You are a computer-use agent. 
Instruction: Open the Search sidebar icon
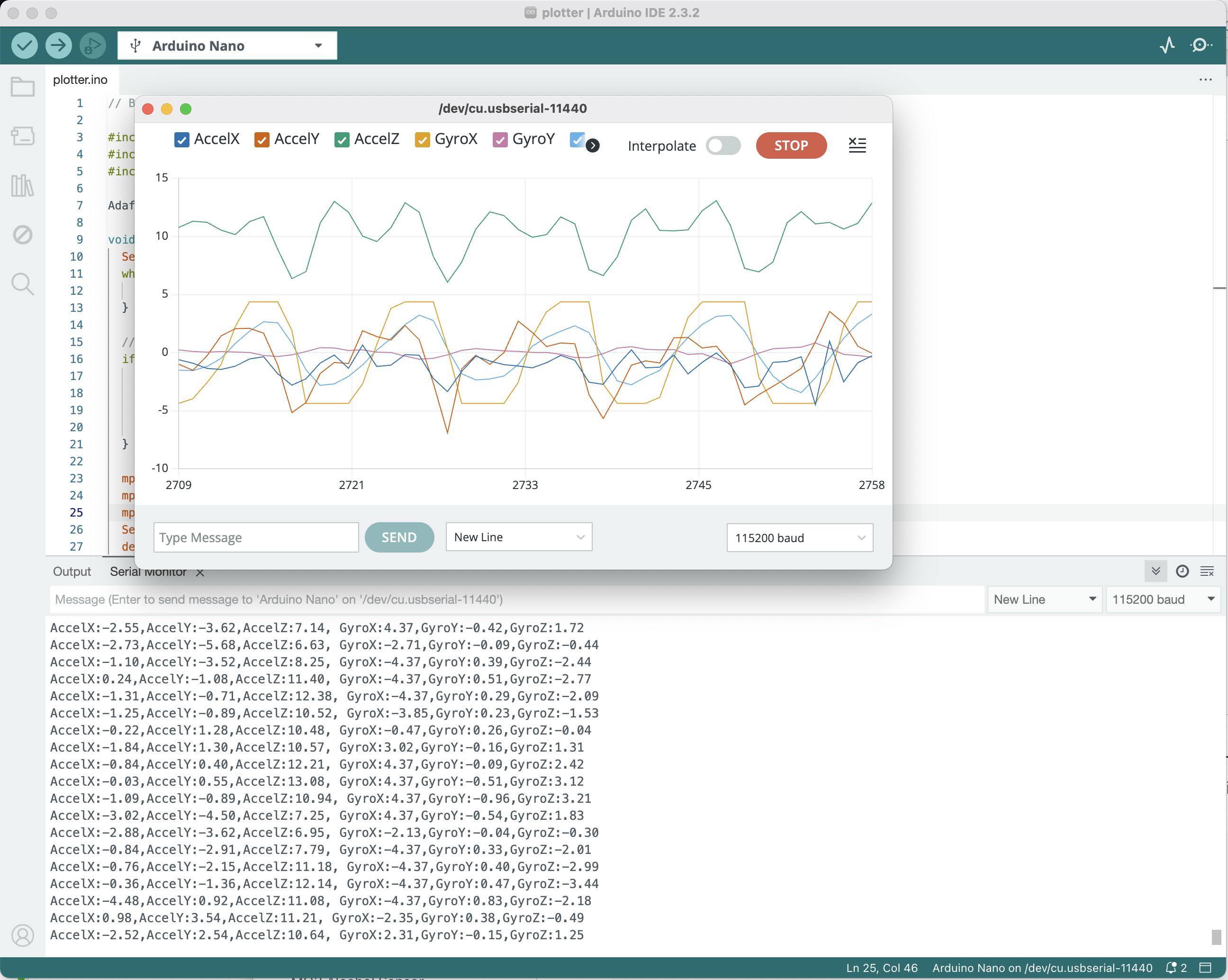pos(23,284)
